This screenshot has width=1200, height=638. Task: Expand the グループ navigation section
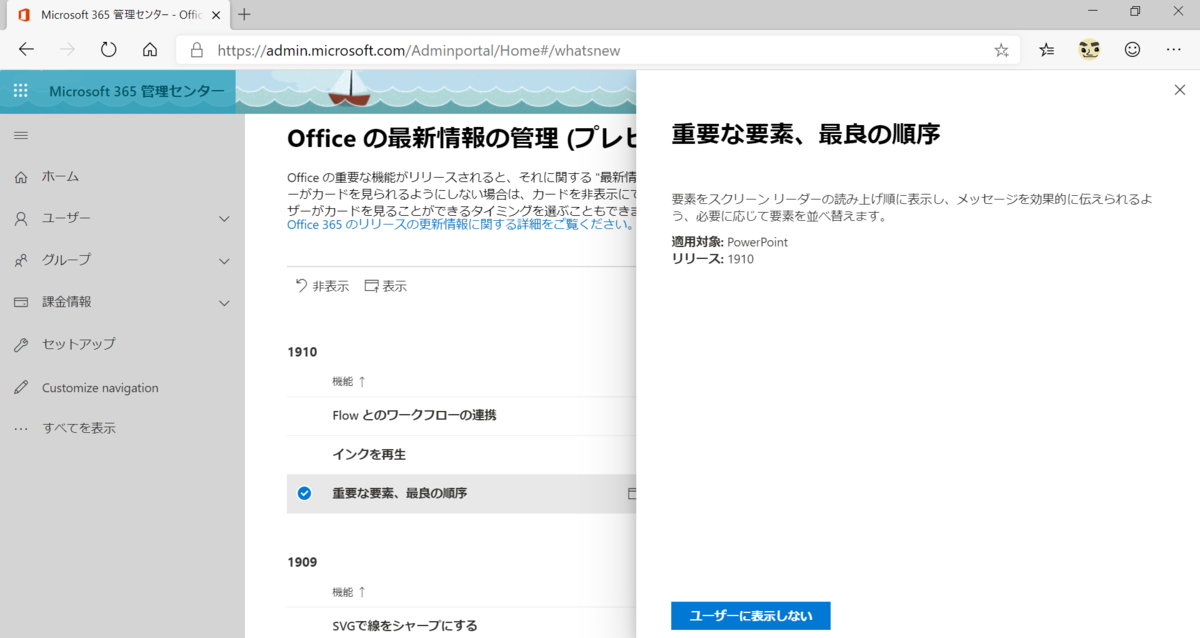pyautogui.click(x=224, y=260)
